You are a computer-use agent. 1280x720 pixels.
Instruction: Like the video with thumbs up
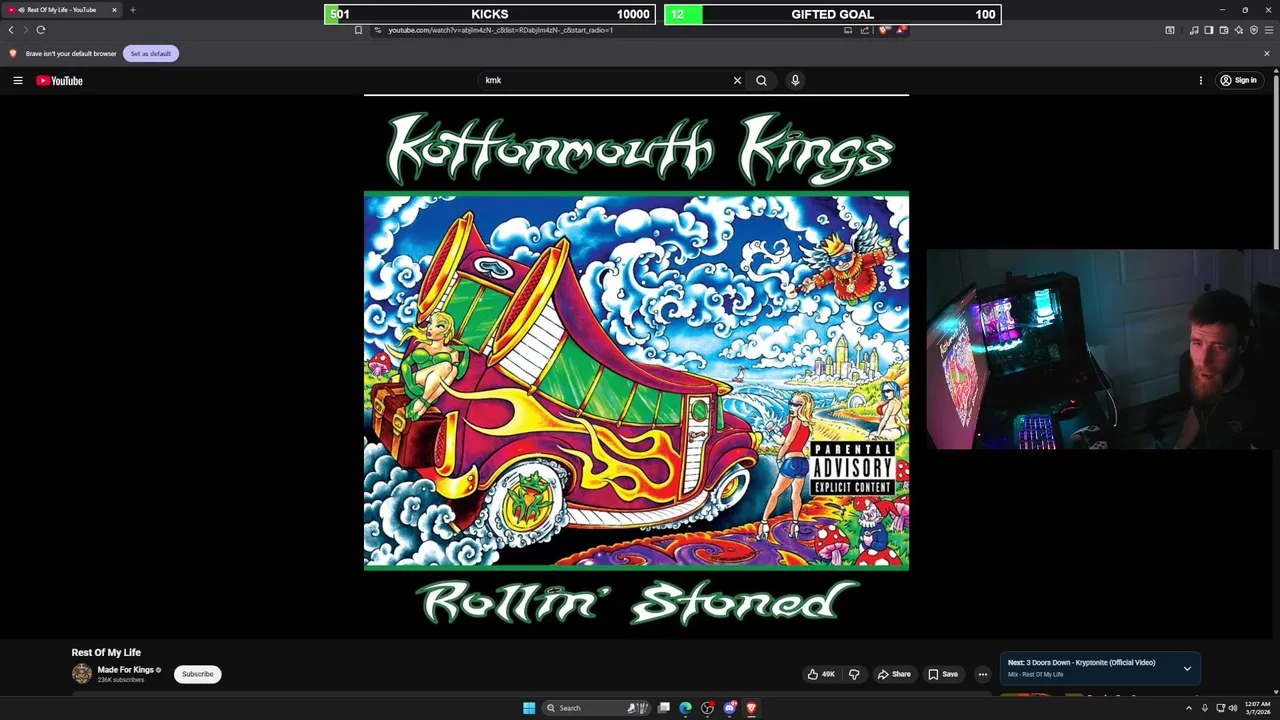click(x=821, y=674)
